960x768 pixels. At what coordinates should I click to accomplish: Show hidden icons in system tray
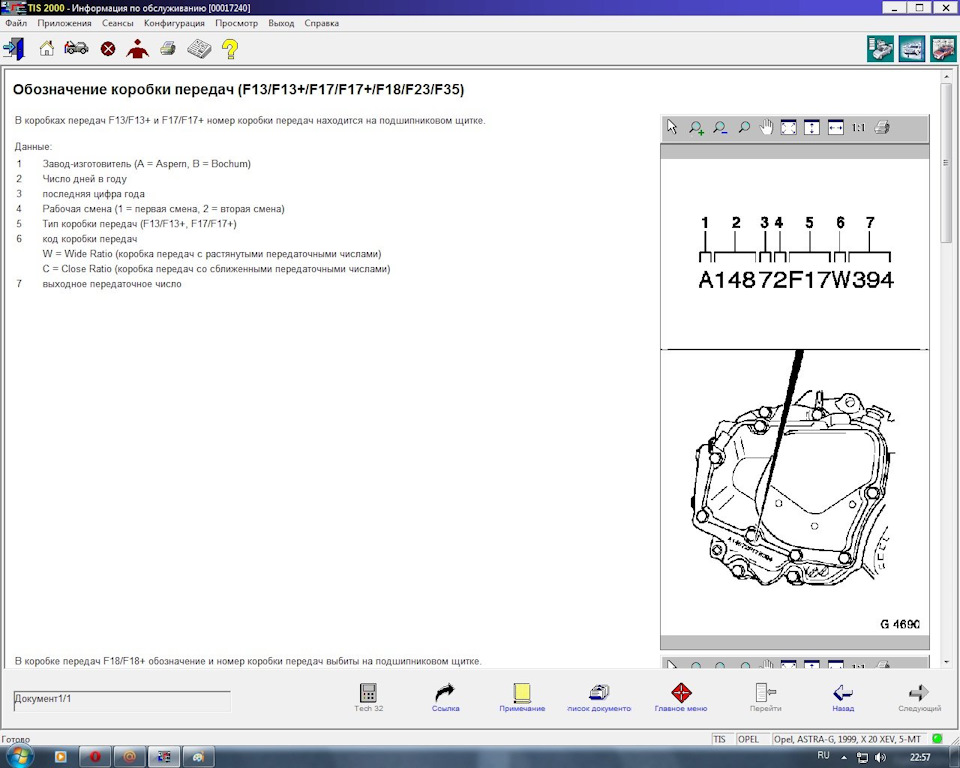843,757
